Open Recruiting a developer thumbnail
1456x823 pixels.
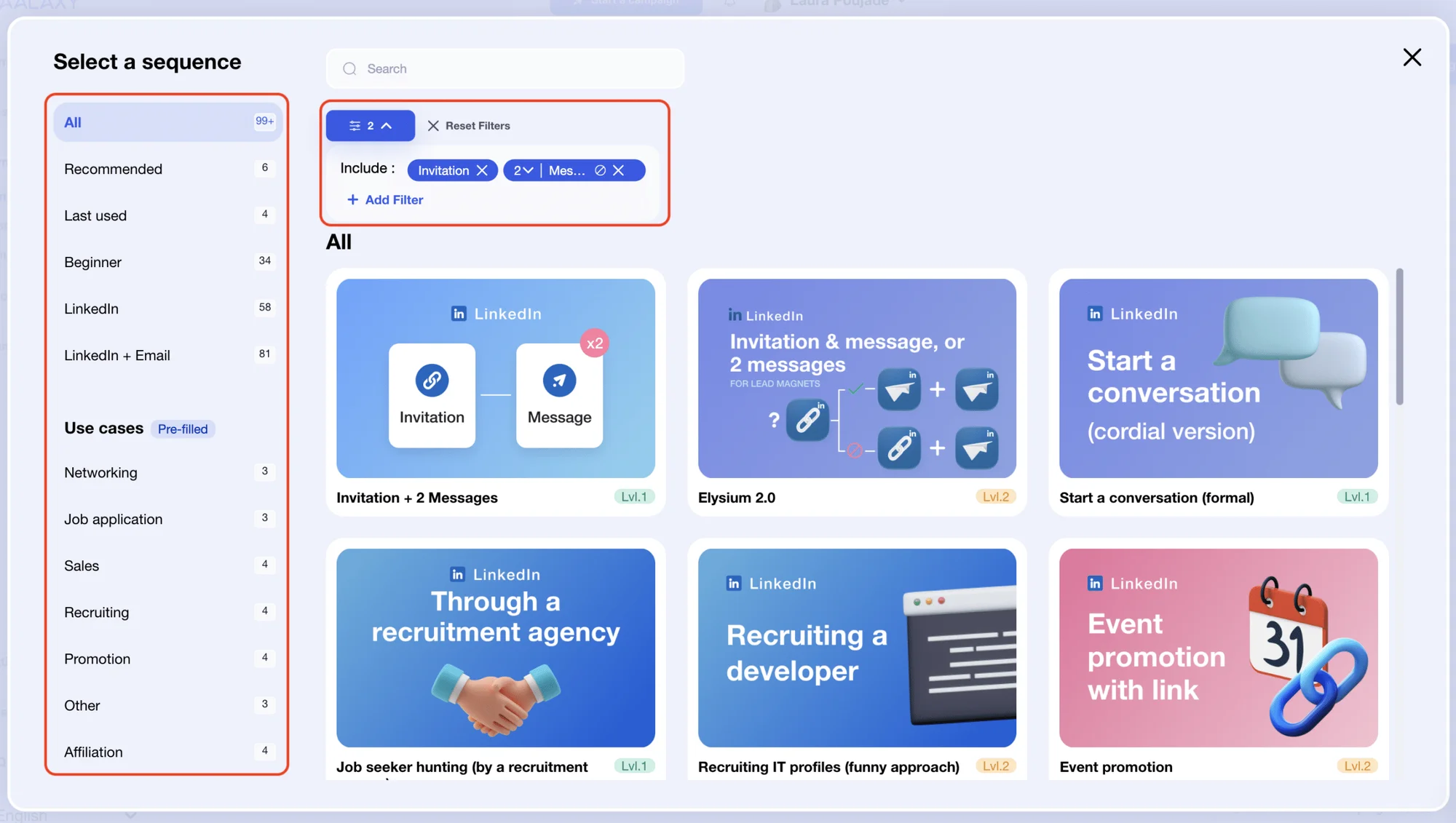point(857,648)
